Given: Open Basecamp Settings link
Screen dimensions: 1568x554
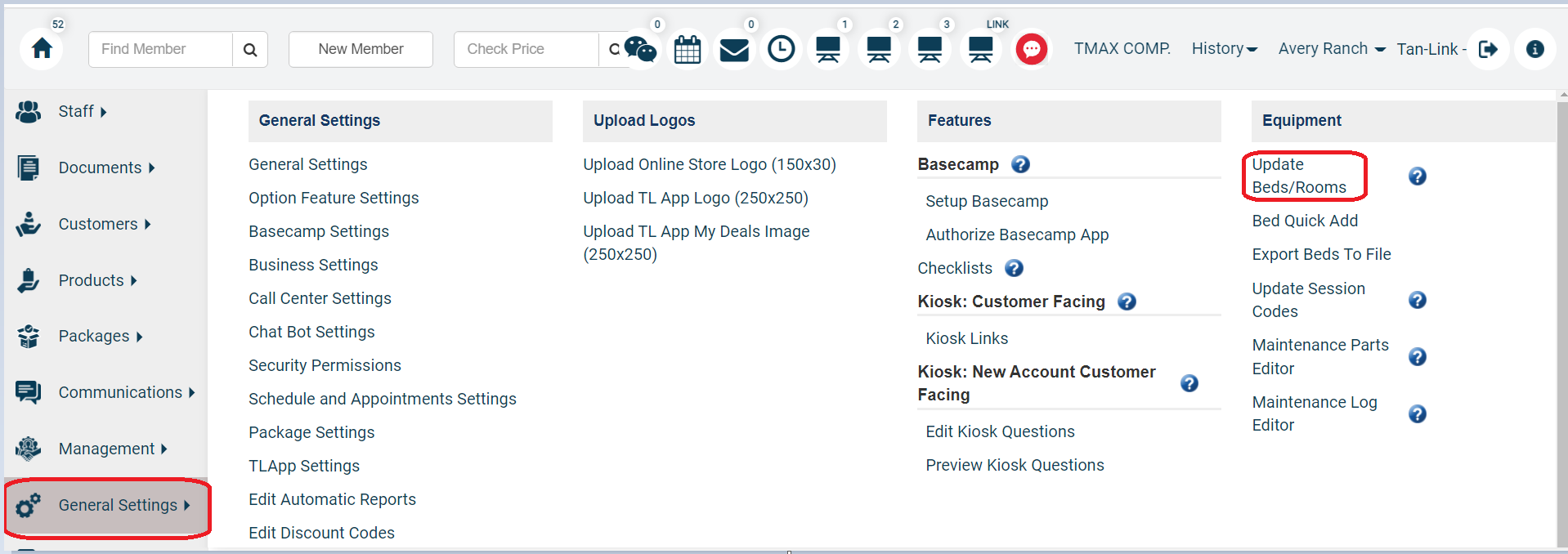Looking at the screenshot, I should pos(319,232).
